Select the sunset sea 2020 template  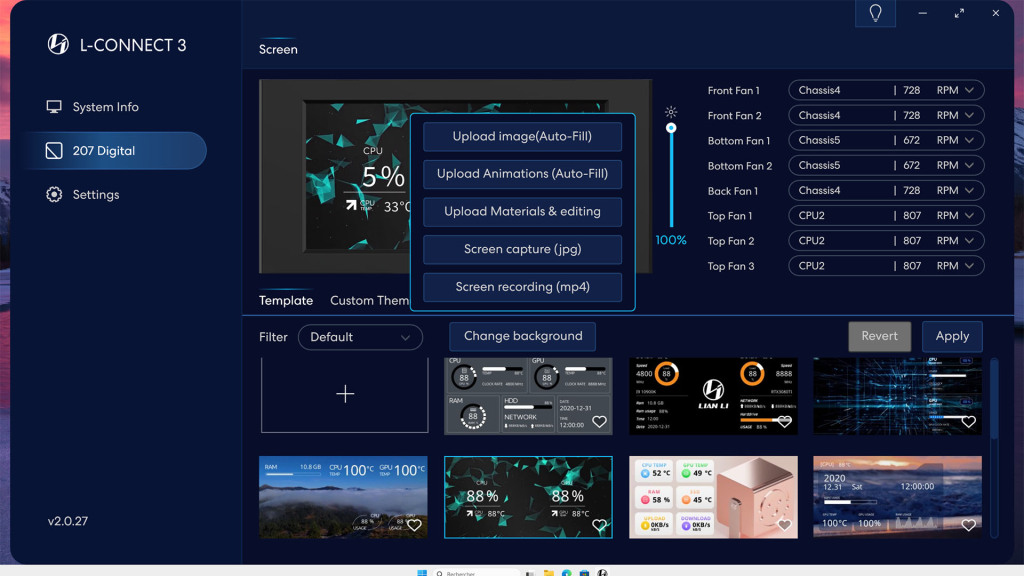coord(897,497)
